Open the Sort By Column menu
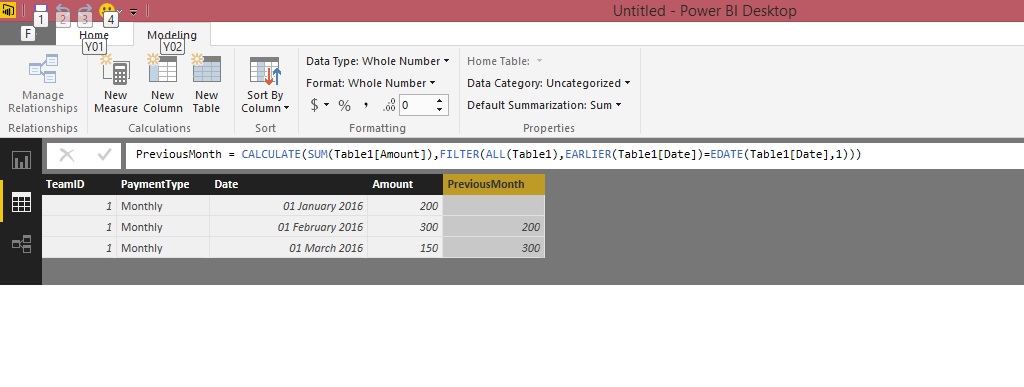 point(265,84)
